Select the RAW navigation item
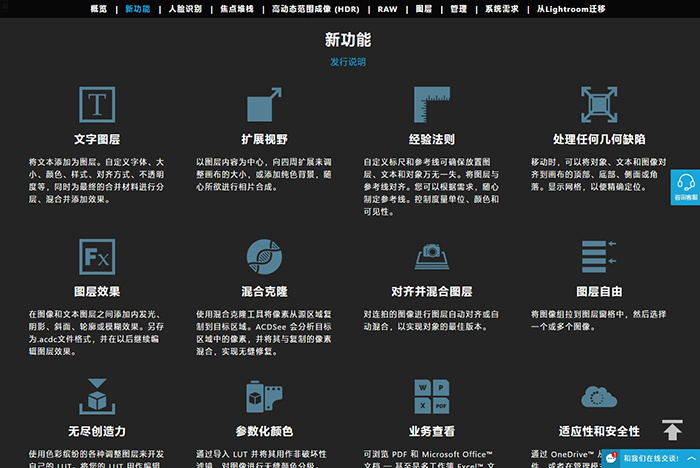The image size is (700, 468). pyautogui.click(x=388, y=9)
